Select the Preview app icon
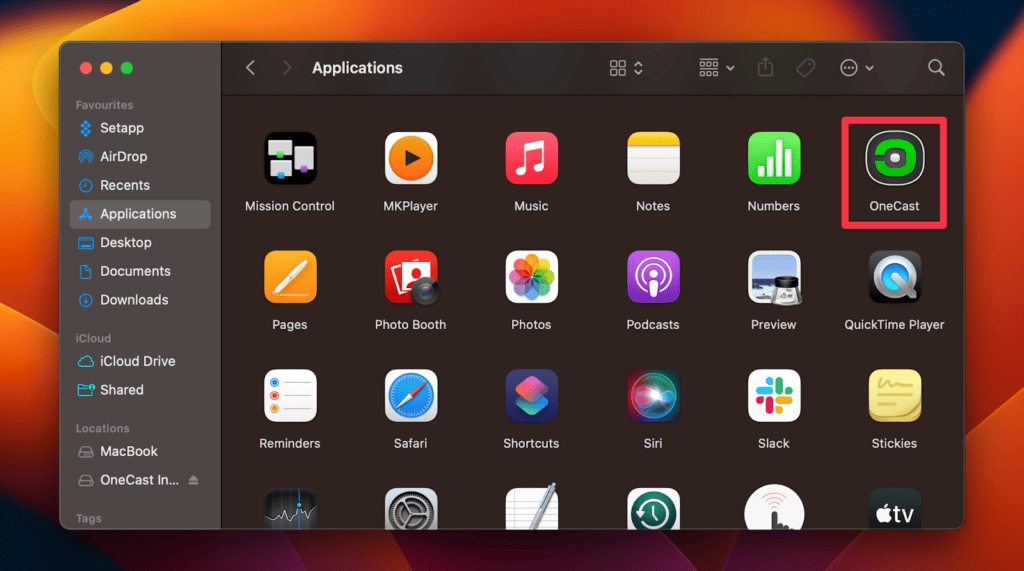 [774, 277]
